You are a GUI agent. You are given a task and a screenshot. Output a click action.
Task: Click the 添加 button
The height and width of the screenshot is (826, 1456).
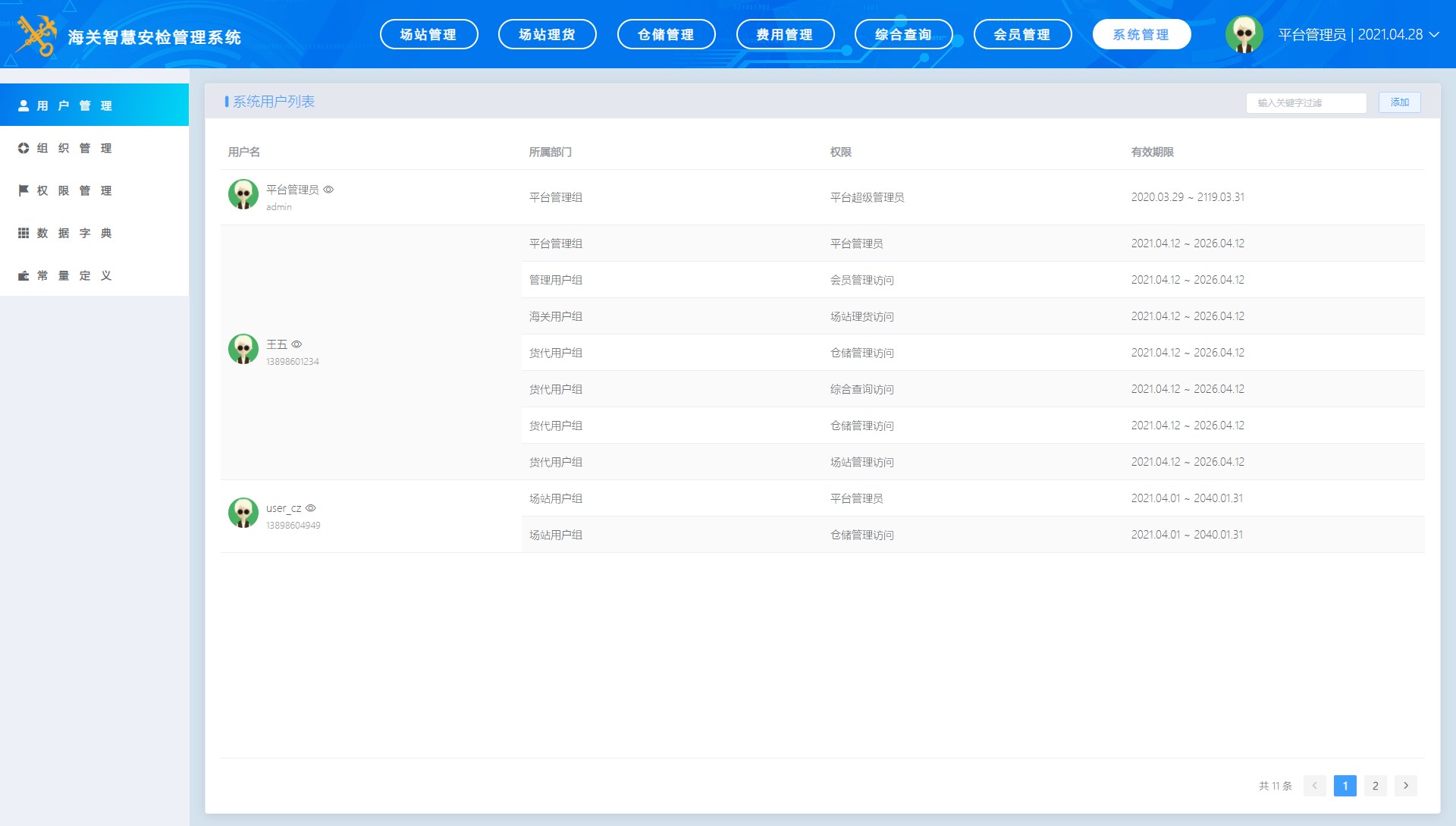1399,102
